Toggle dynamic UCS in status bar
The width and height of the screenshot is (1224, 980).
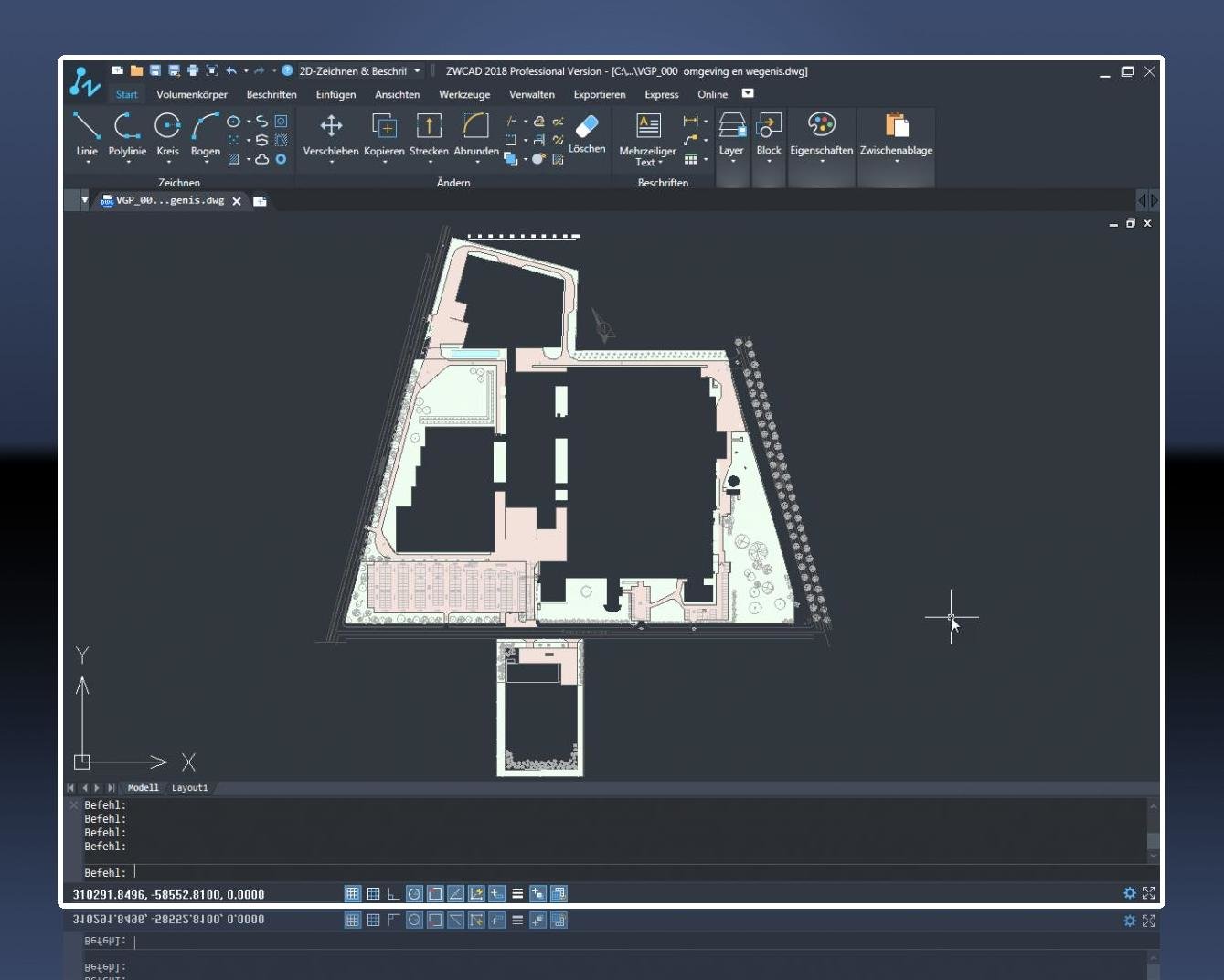click(x=476, y=894)
